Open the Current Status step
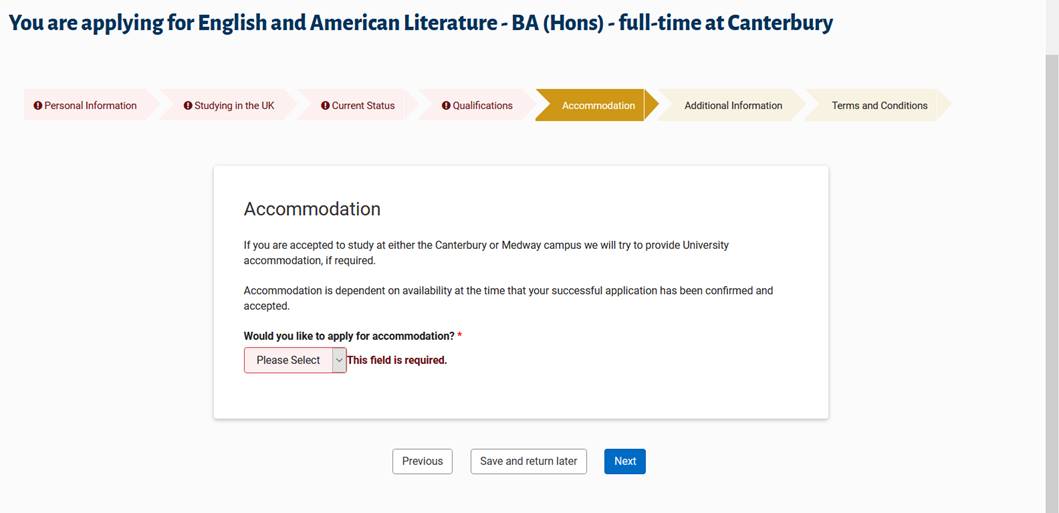Screen dimensions: 1059x513 tap(363, 106)
